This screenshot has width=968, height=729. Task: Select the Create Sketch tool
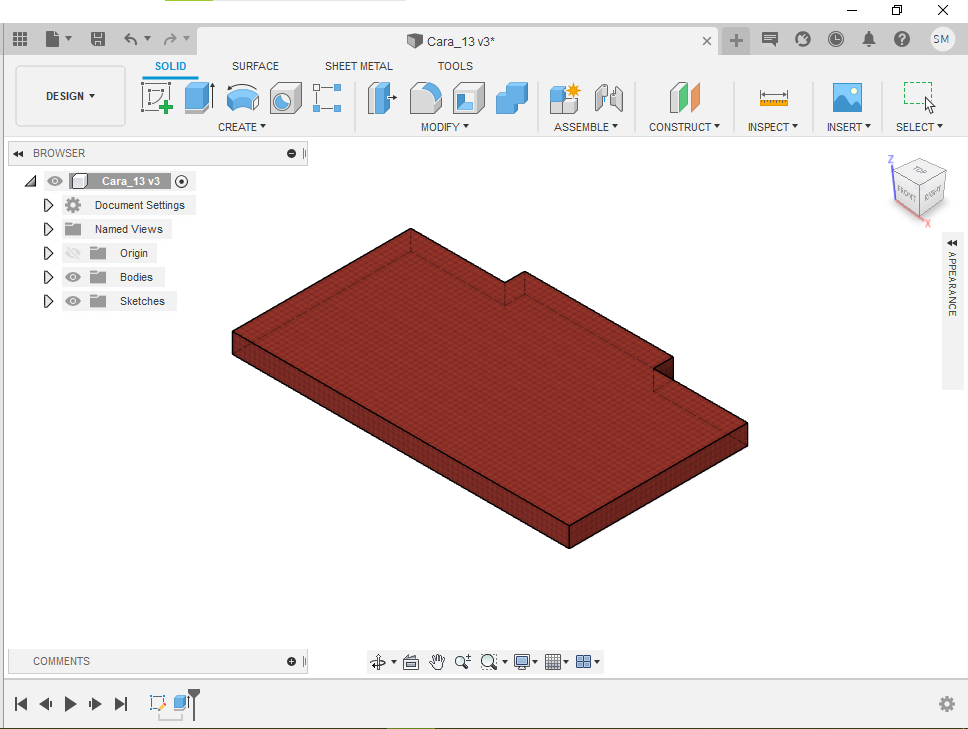157,98
